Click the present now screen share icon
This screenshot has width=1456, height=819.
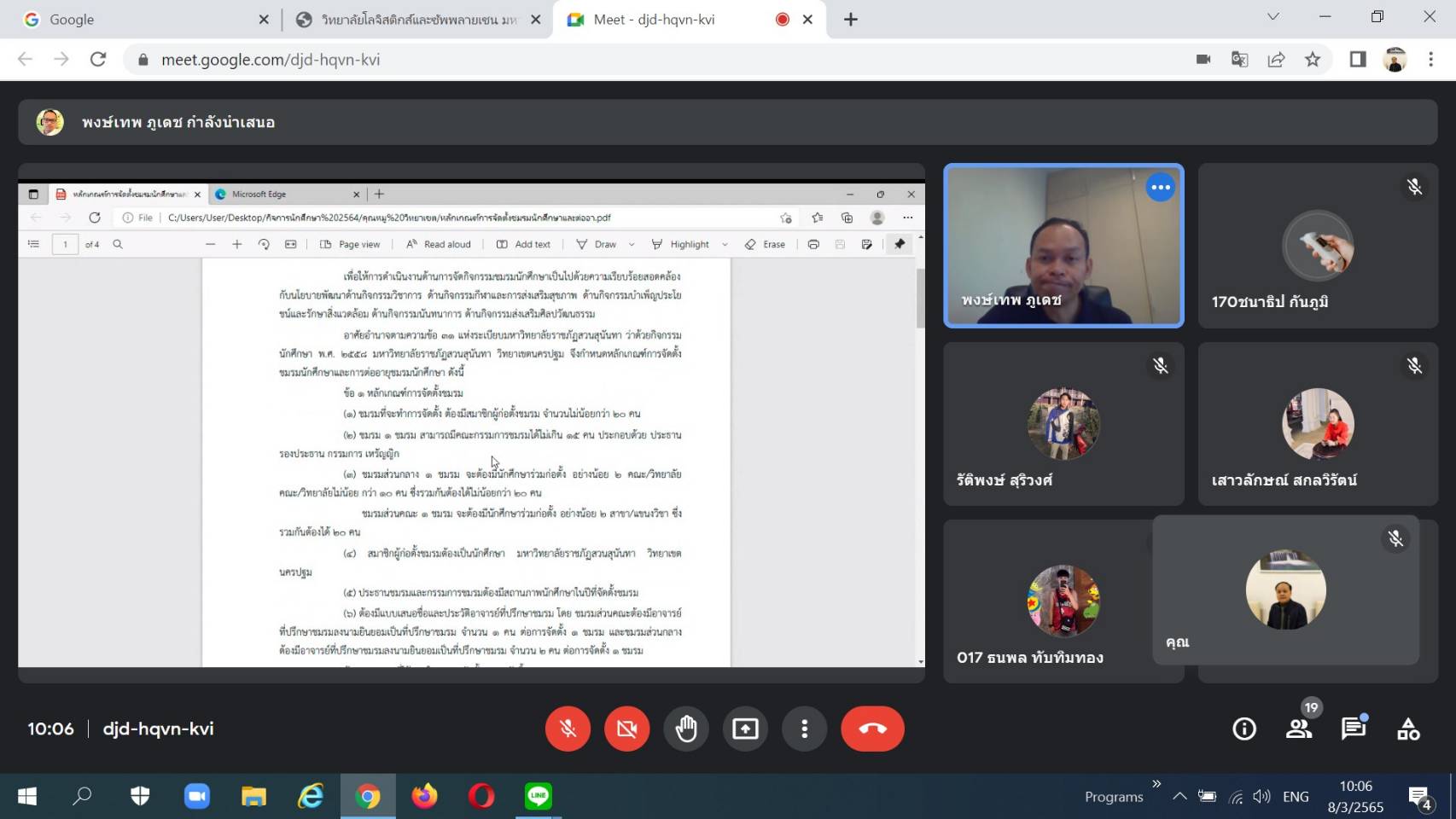tap(745, 729)
